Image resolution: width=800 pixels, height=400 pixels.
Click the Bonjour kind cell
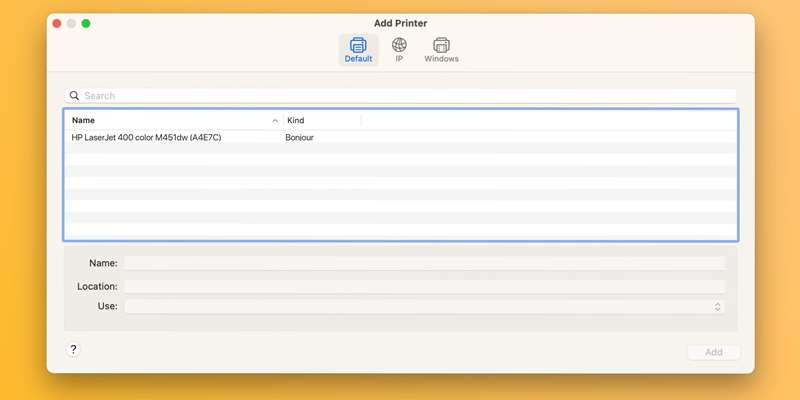click(299, 137)
